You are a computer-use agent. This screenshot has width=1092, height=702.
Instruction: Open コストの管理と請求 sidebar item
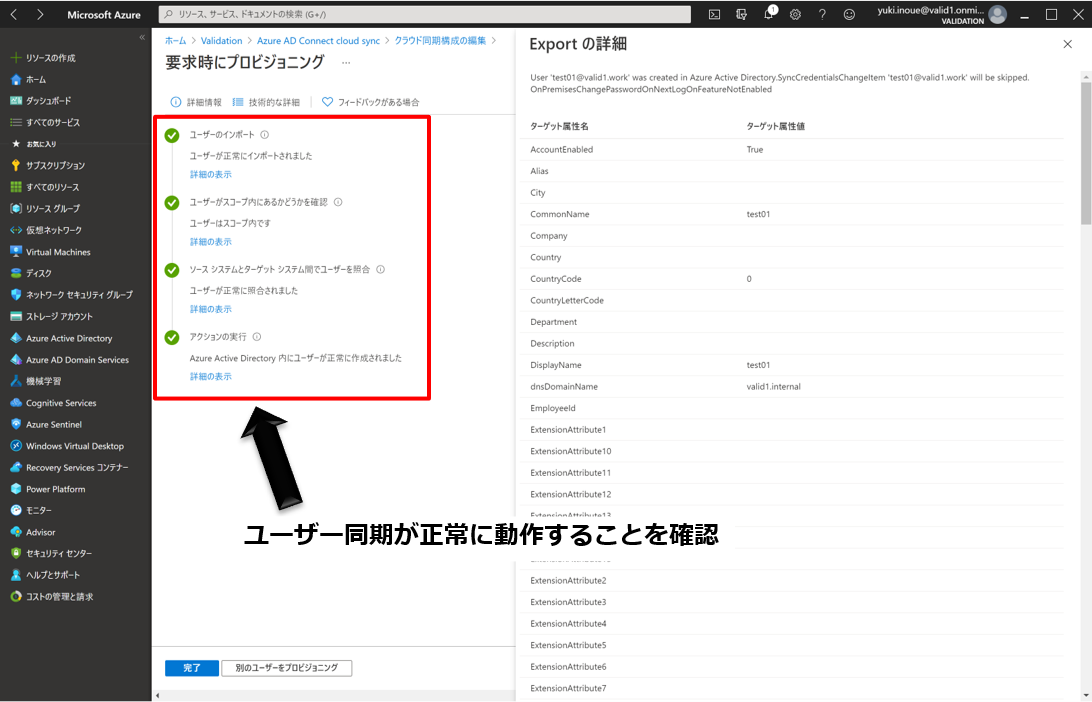pyautogui.click(x=52, y=597)
